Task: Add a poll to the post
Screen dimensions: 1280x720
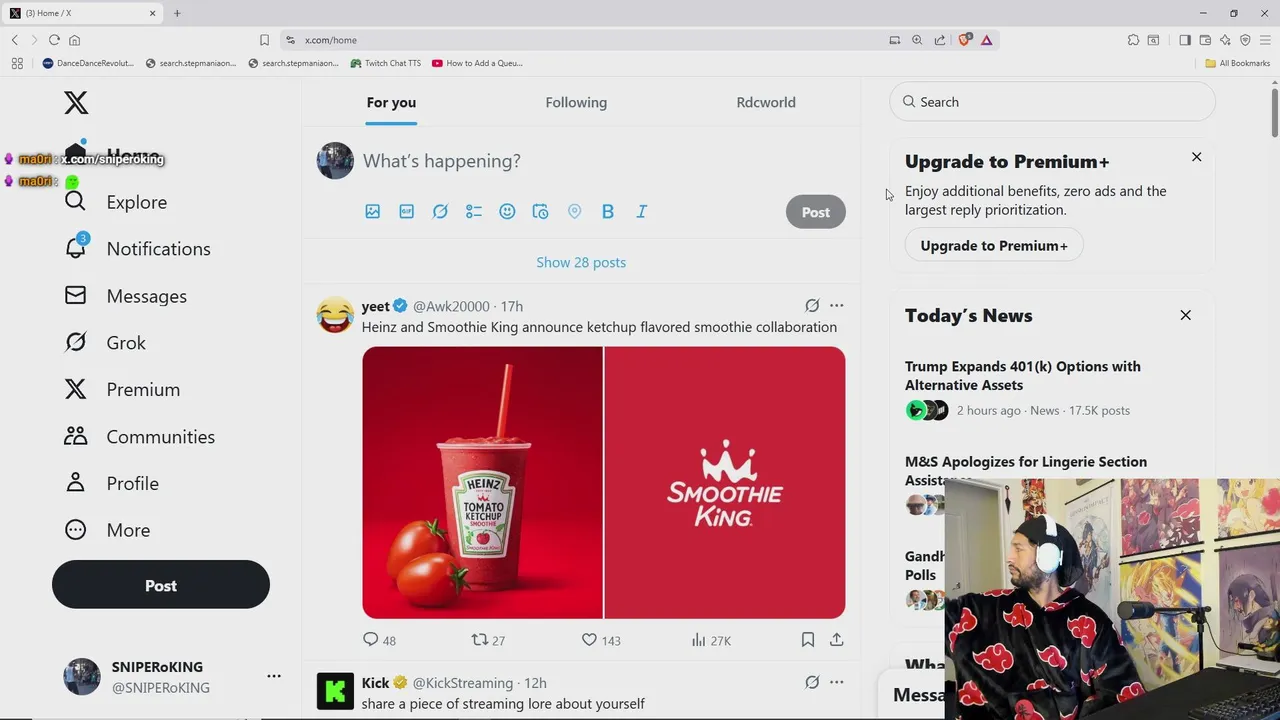Action: point(474,211)
